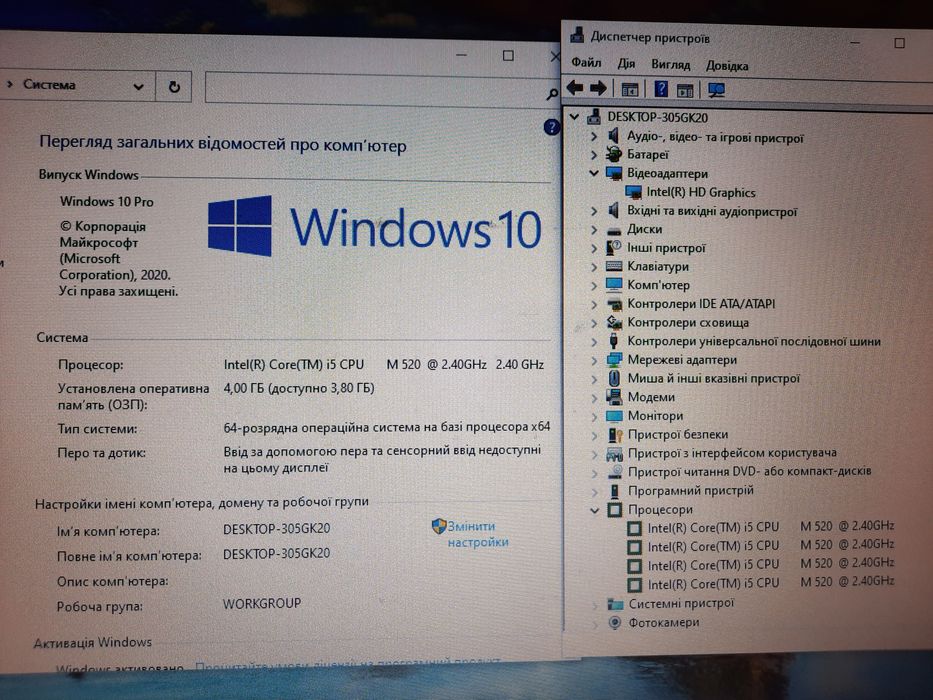Image resolution: width=933 pixels, height=700 pixels.
Task: Click the shield icon beside Змінити настройки
Action: [439, 526]
